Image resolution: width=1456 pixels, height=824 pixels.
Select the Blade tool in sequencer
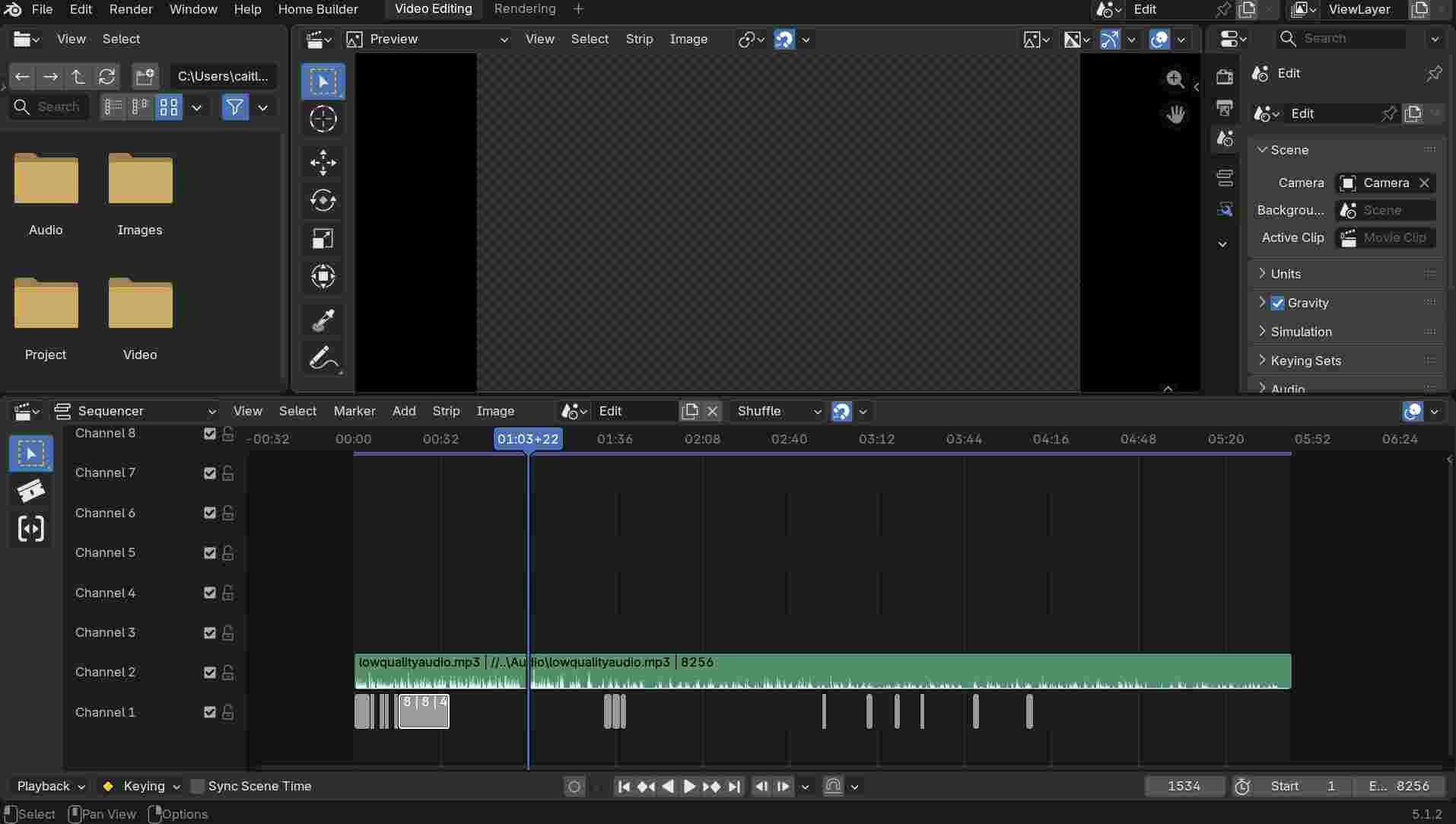click(30, 491)
